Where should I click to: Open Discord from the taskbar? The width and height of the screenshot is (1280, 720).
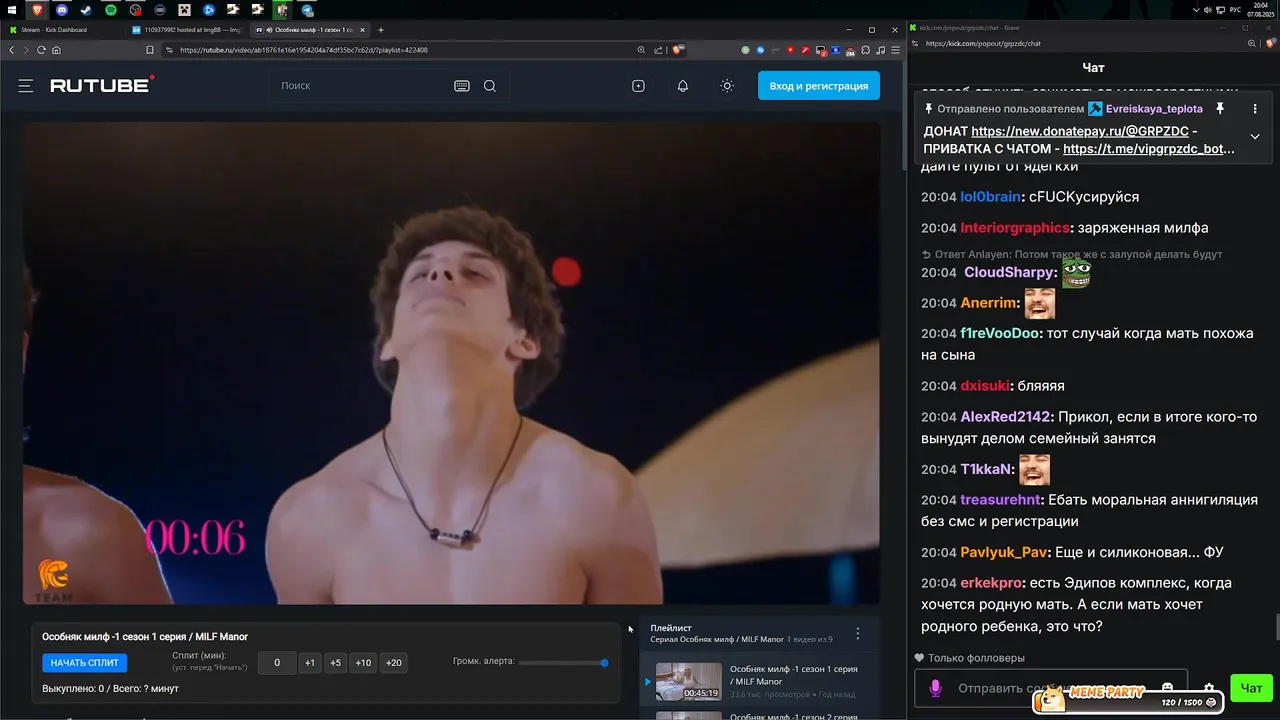pos(62,10)
